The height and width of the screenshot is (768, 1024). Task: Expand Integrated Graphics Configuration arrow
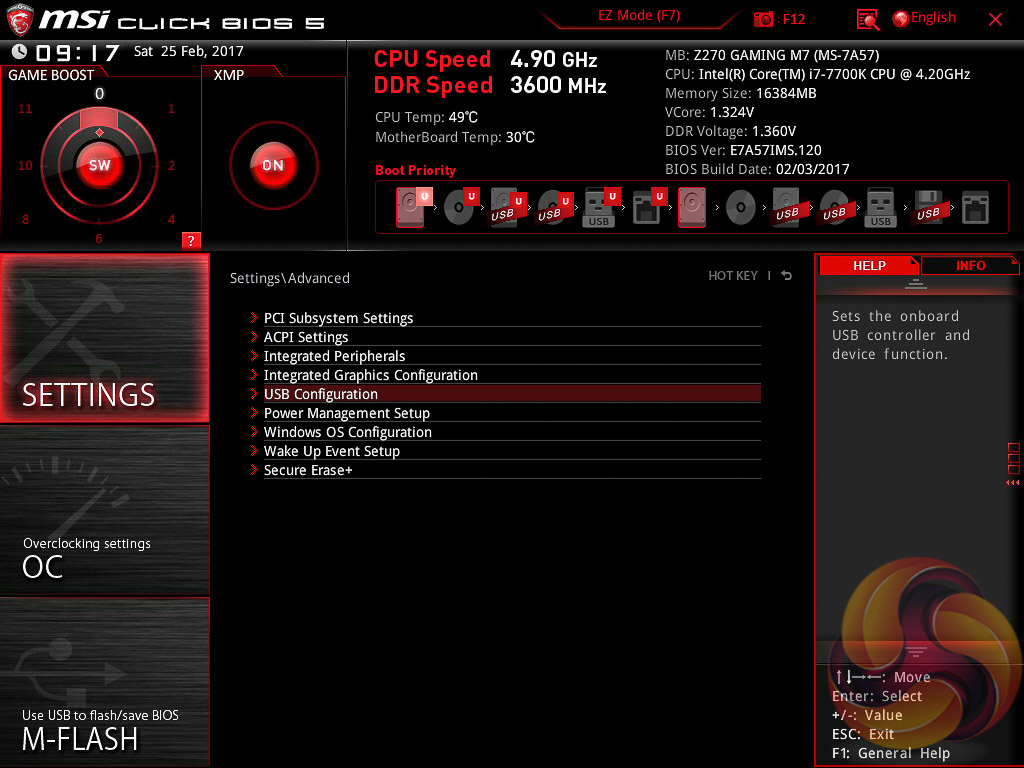pos(254,375)
